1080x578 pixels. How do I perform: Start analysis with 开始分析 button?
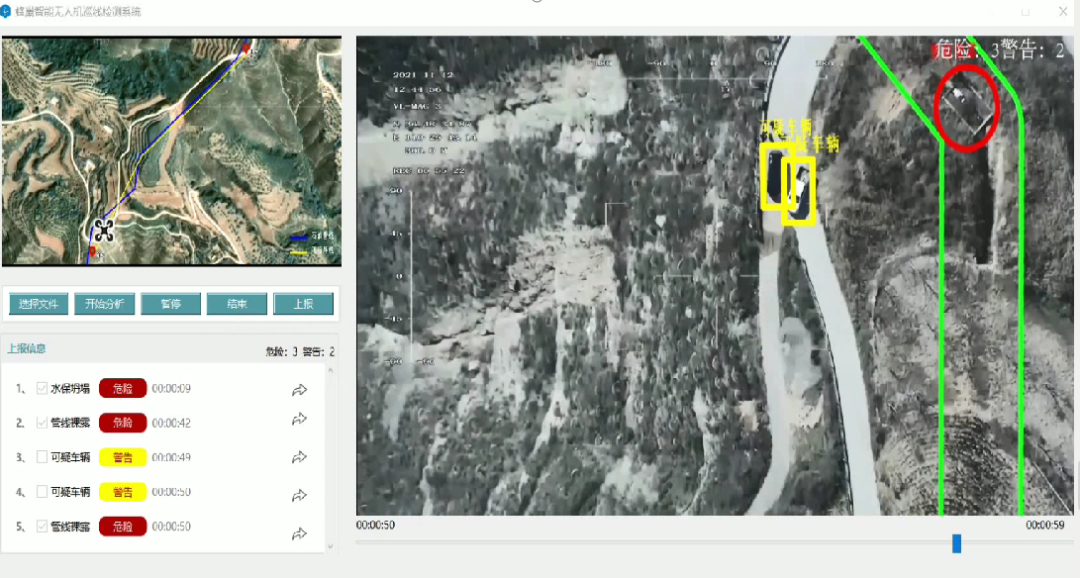click(x=104, y=304)
